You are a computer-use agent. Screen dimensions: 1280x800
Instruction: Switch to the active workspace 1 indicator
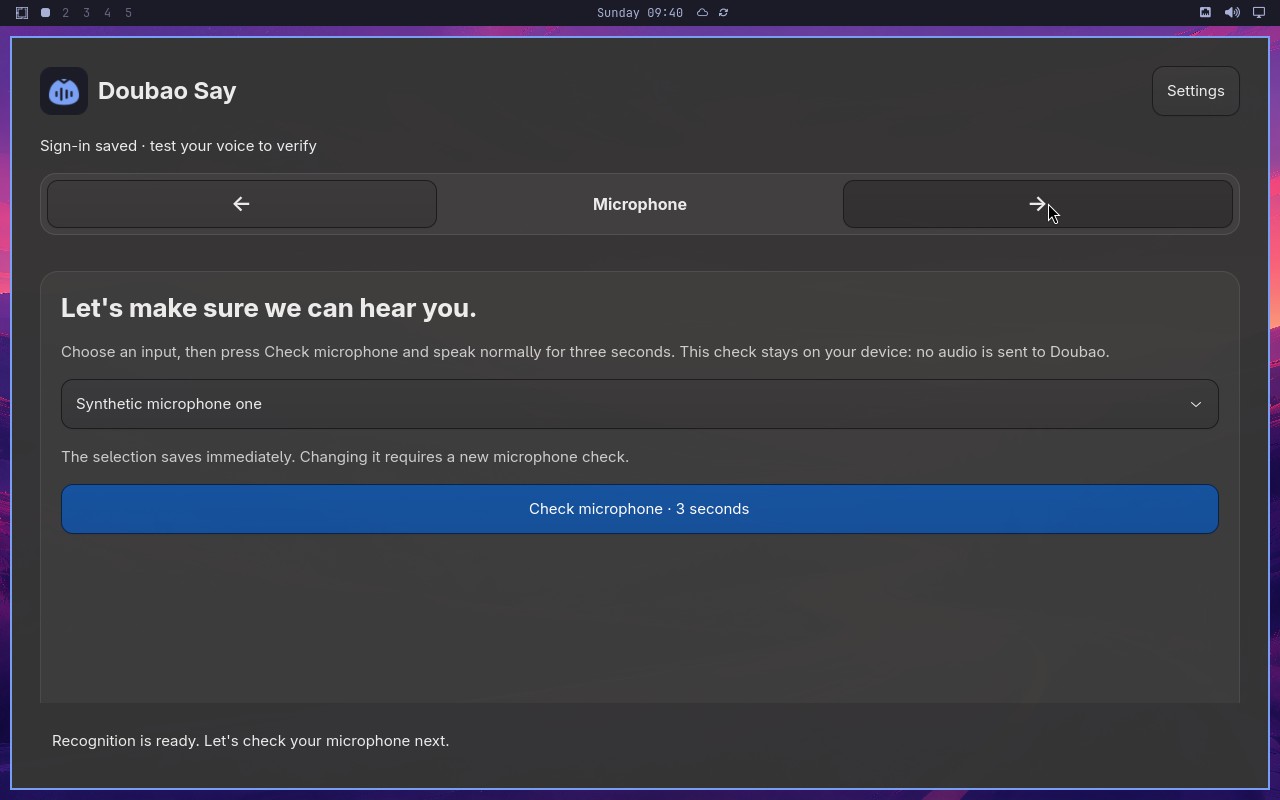click(x=45, y=13)
